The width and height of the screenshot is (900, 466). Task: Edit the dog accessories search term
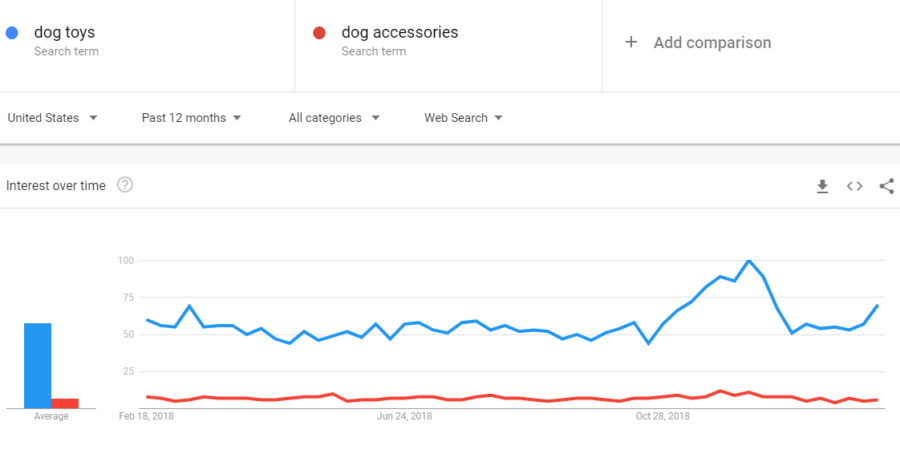point(400,32)
